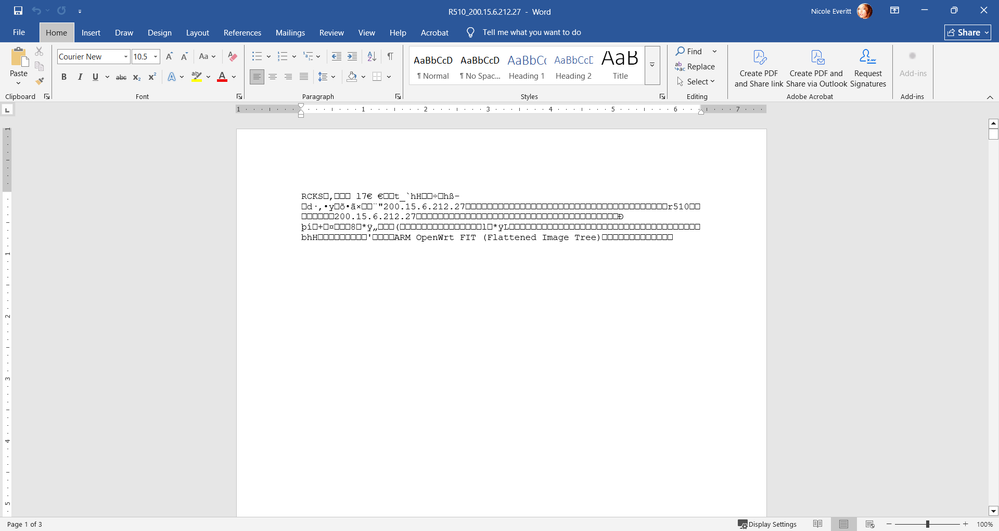
Task: Open the Select dropdown
Action: pos(696,82)
